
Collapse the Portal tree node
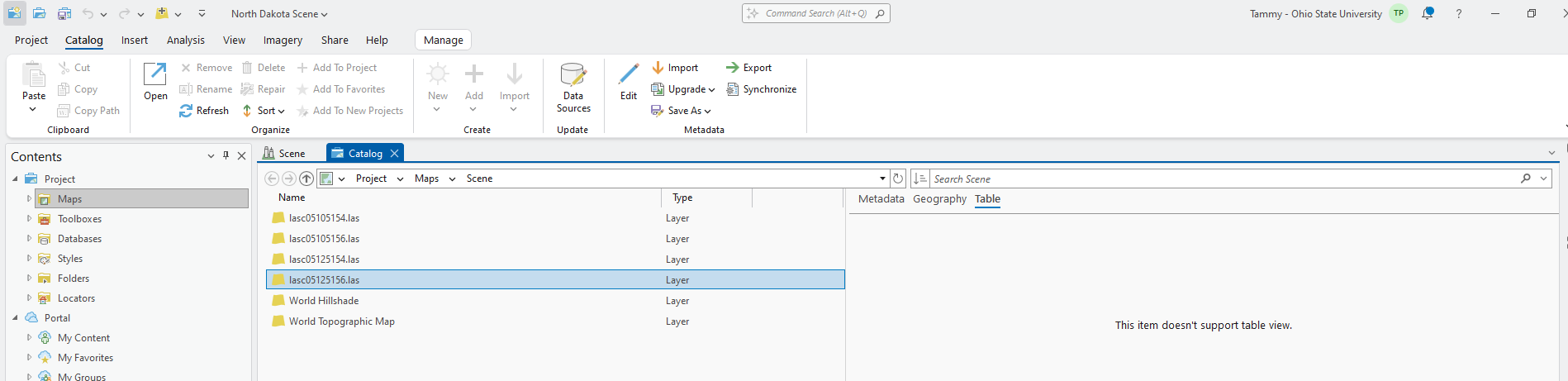(x=15, y=317)
